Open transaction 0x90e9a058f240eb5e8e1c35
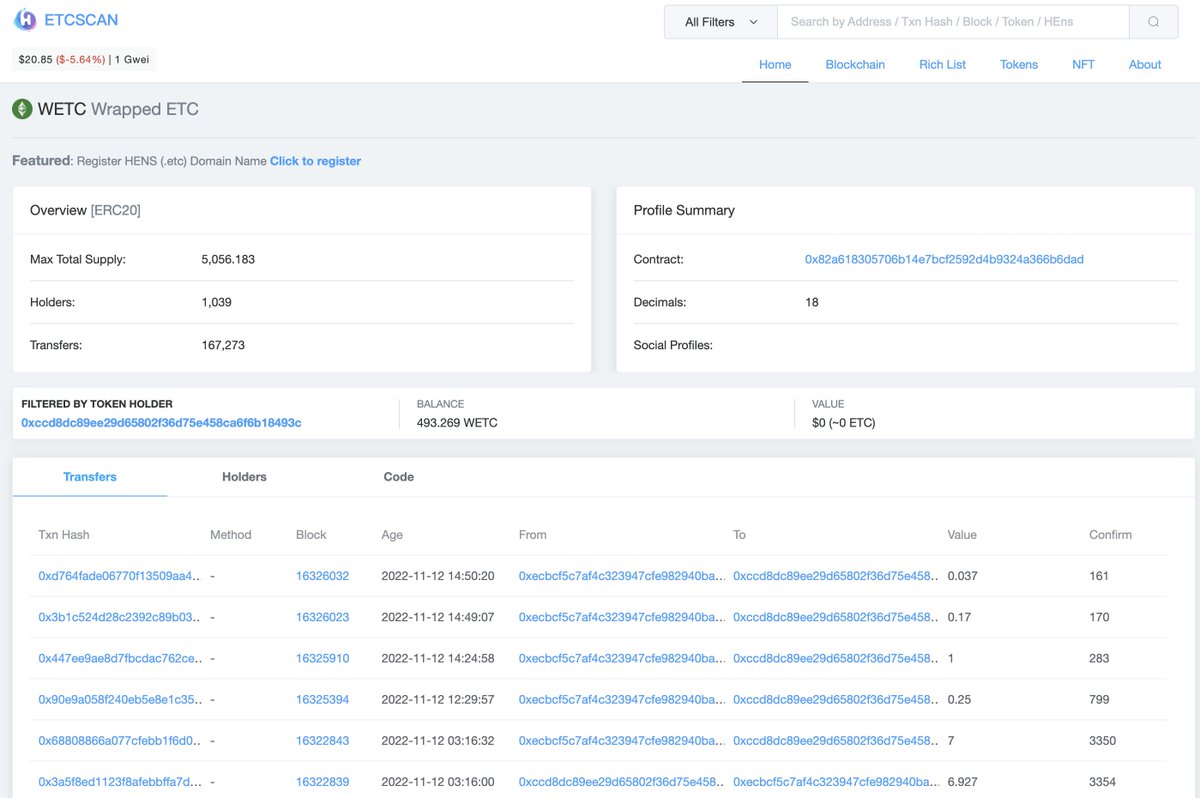The height and width of the screenshot is (798, 1200). pyautogui.click(x=120, y=699)
